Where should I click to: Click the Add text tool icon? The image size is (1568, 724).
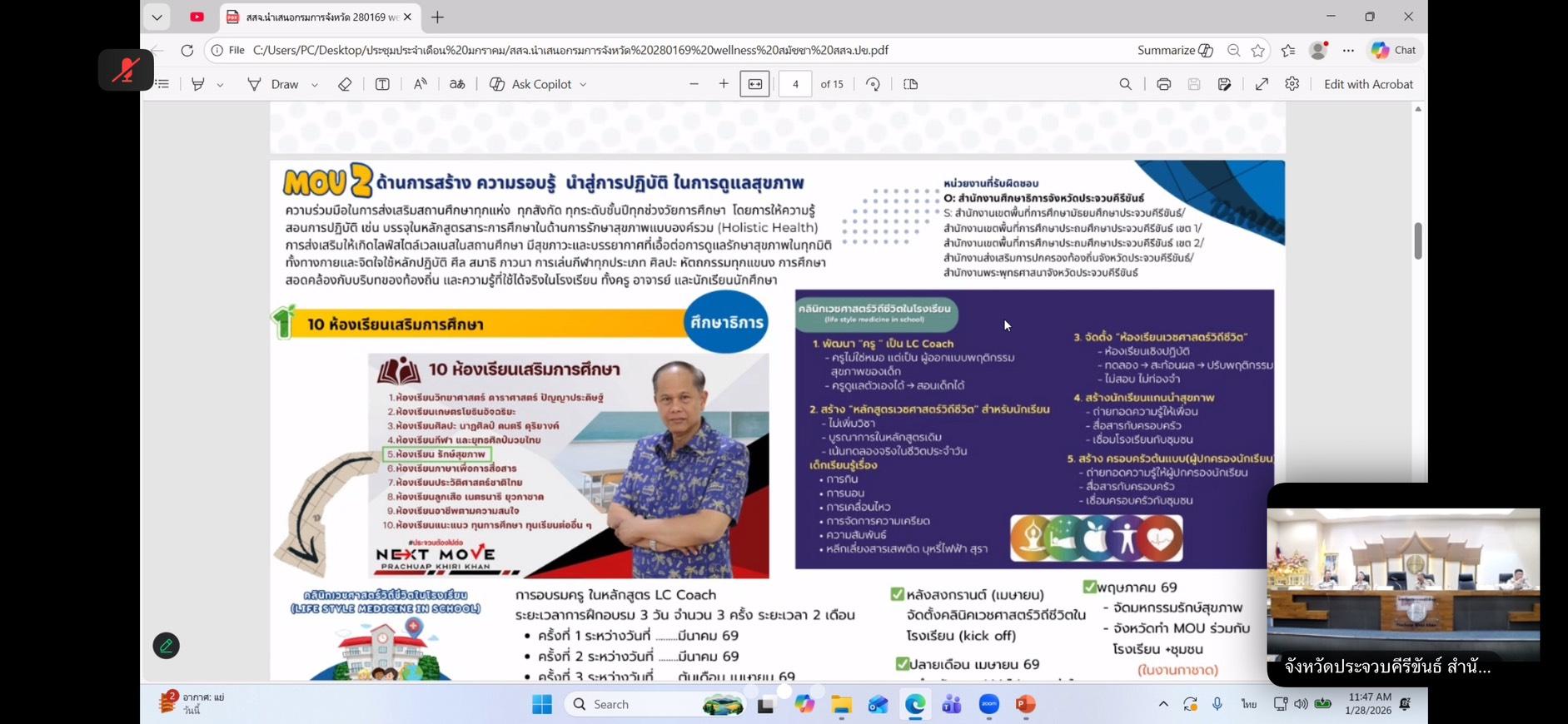click(382, 84)
